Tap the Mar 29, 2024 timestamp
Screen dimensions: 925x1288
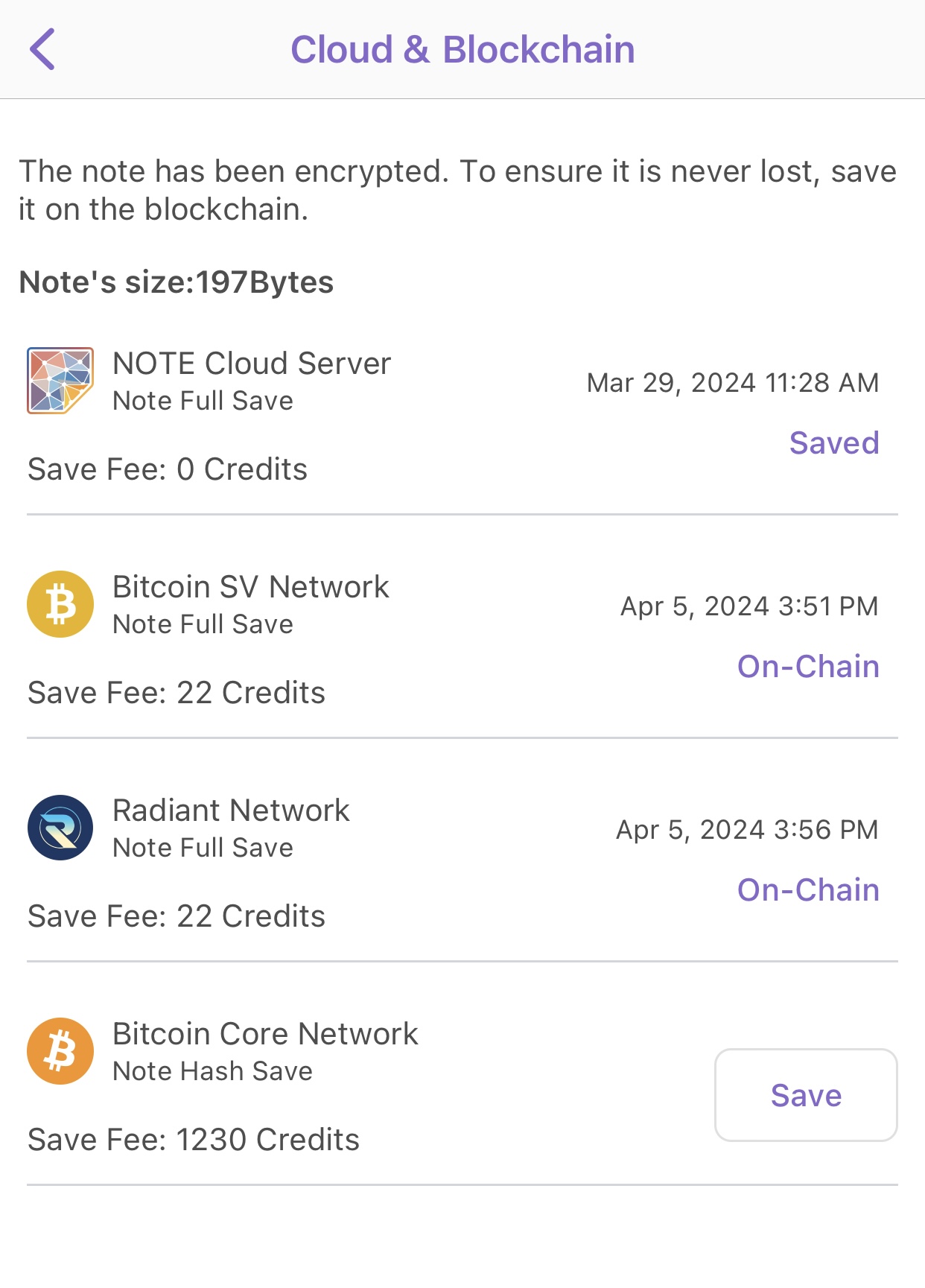pyautogui.click(x=732, y=383)
